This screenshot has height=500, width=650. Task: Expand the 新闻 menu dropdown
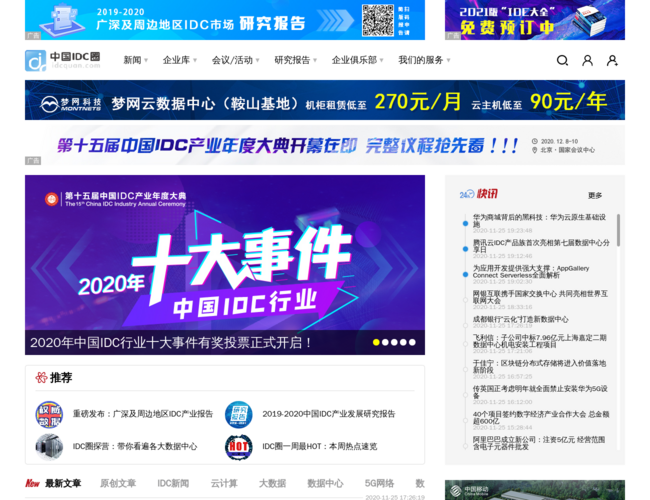[136, 60]
